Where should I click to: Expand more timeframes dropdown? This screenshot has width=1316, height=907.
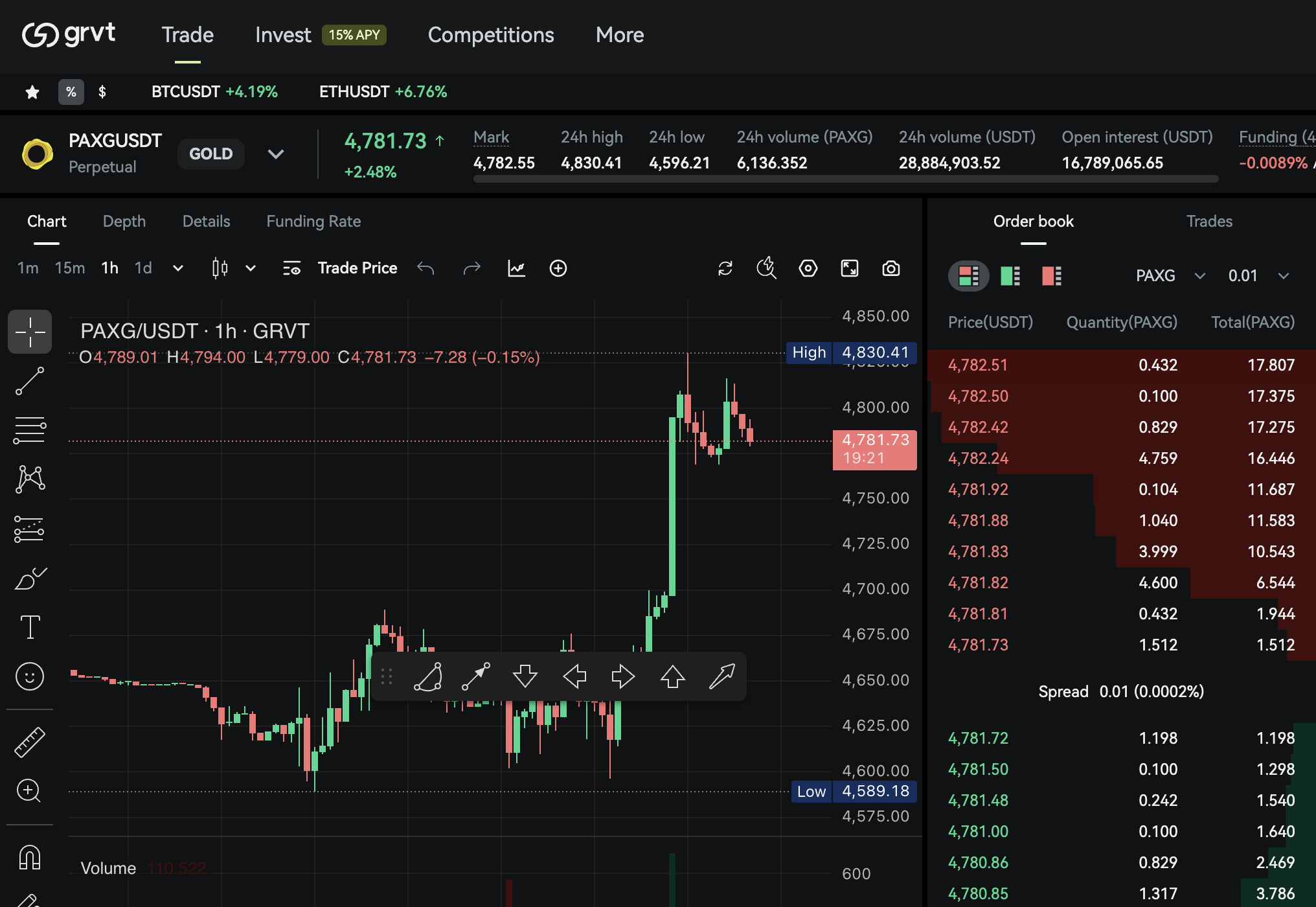point(178,268)
